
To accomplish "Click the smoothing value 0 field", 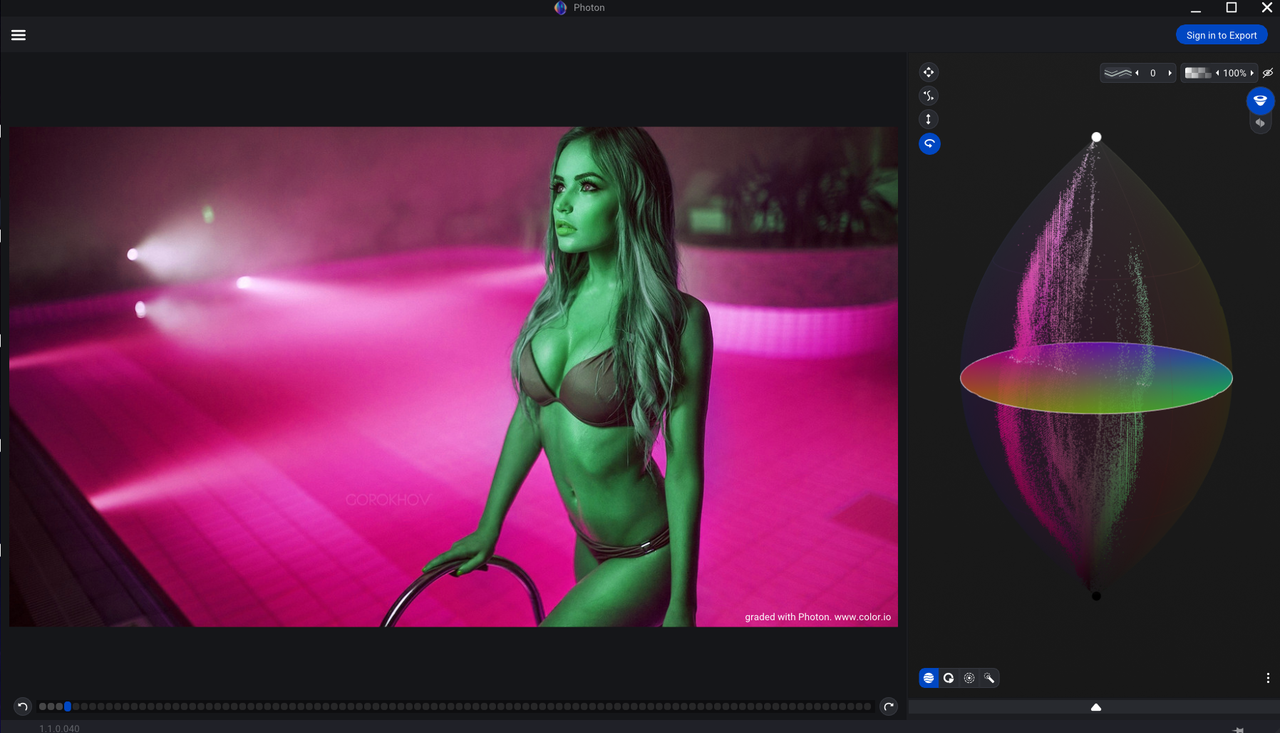I will pos(1153,73).
